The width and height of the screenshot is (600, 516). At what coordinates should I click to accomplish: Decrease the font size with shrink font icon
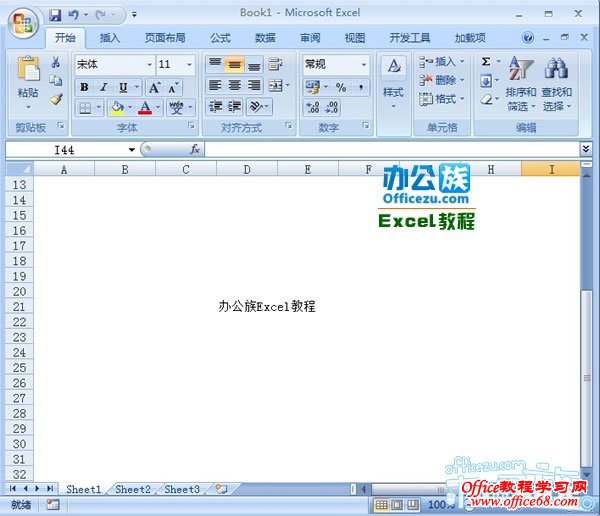coord(173,88)
